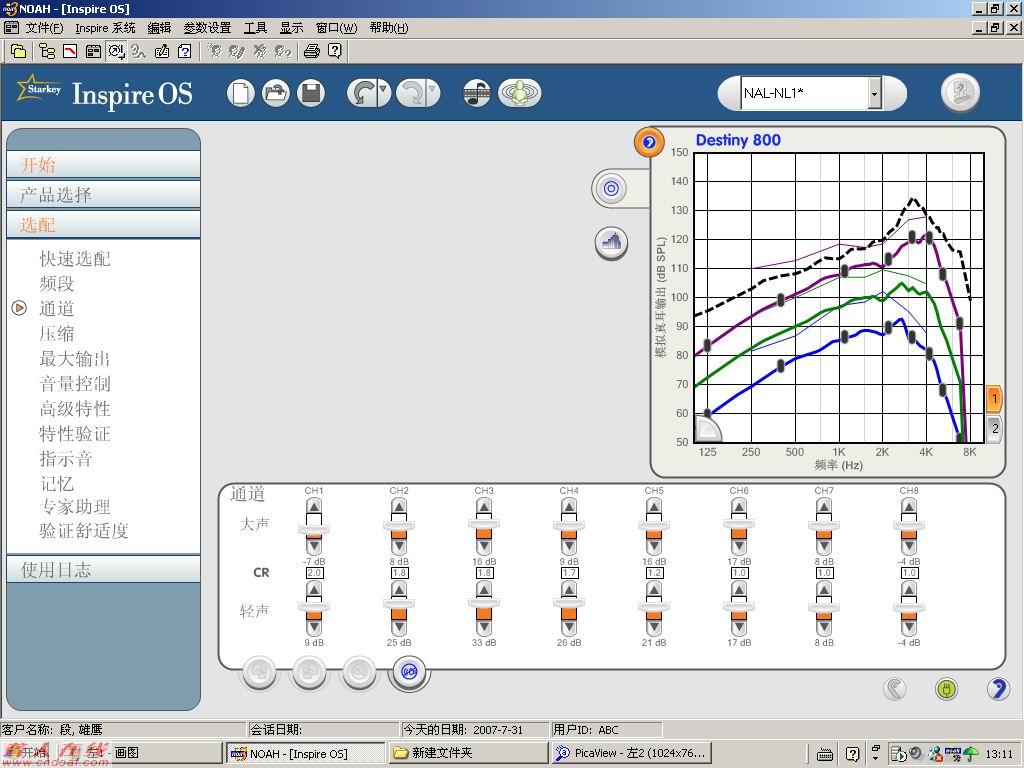Go to 压缩 in the sidebar

tap(57, 334)
